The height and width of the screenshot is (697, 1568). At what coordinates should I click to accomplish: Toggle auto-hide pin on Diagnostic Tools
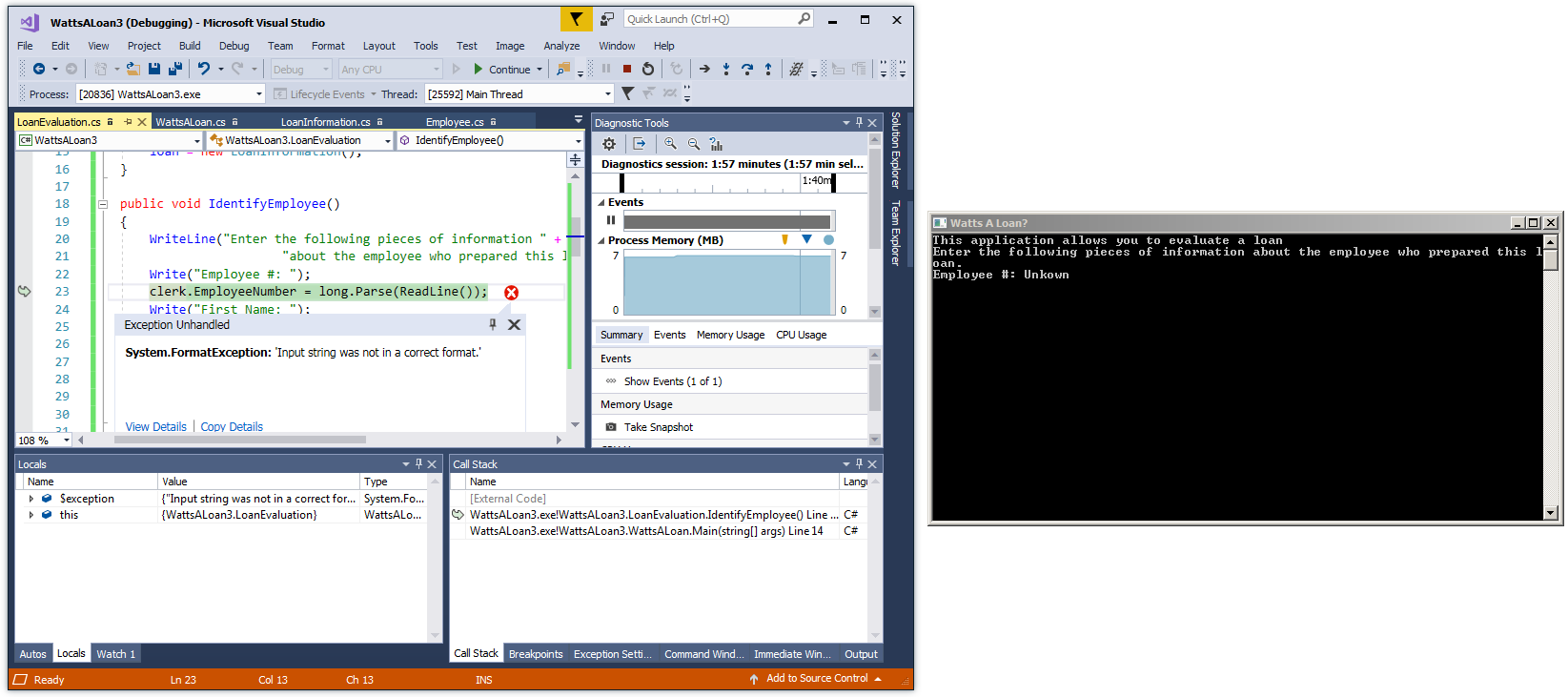[859, 123]
